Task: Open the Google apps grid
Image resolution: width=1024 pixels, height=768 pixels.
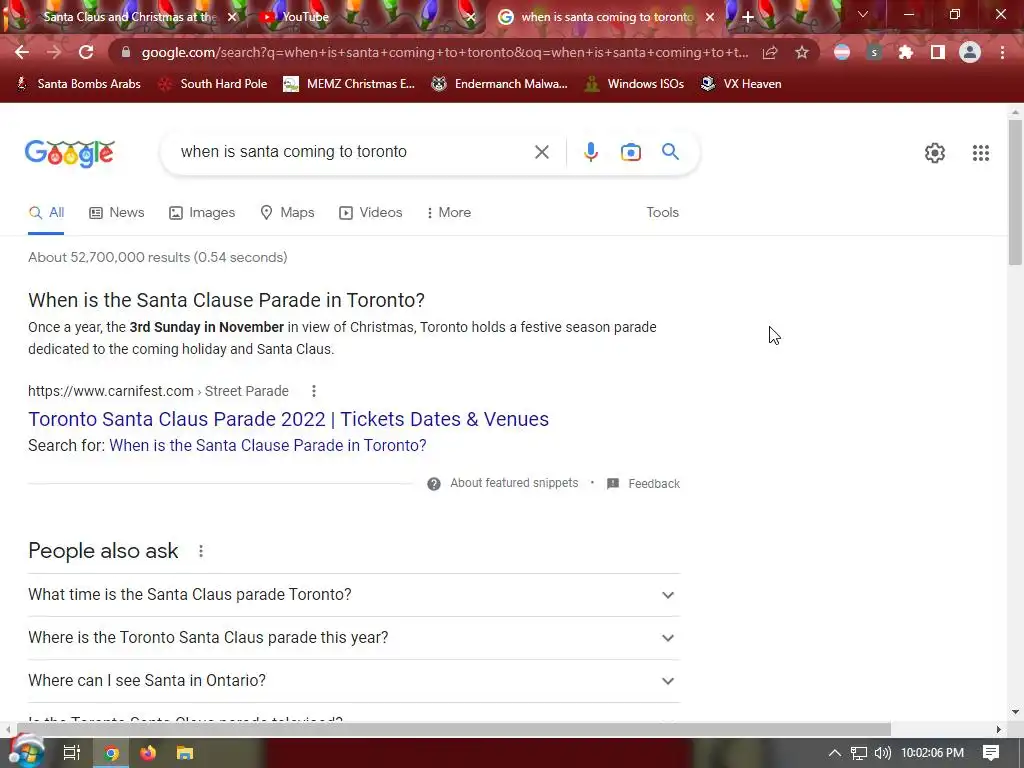Action: pos(980,153)
